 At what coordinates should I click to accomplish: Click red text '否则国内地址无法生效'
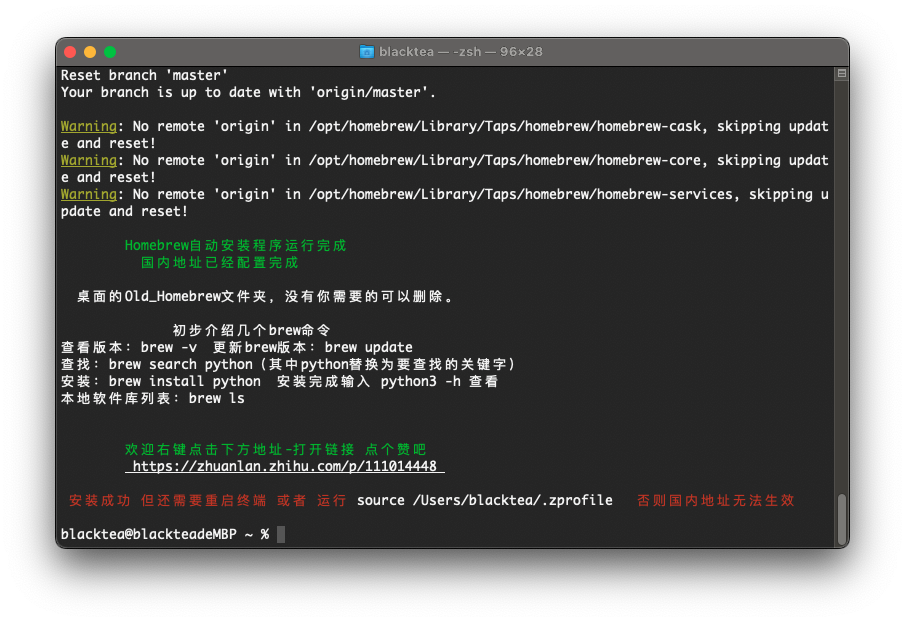coord(716,500)
